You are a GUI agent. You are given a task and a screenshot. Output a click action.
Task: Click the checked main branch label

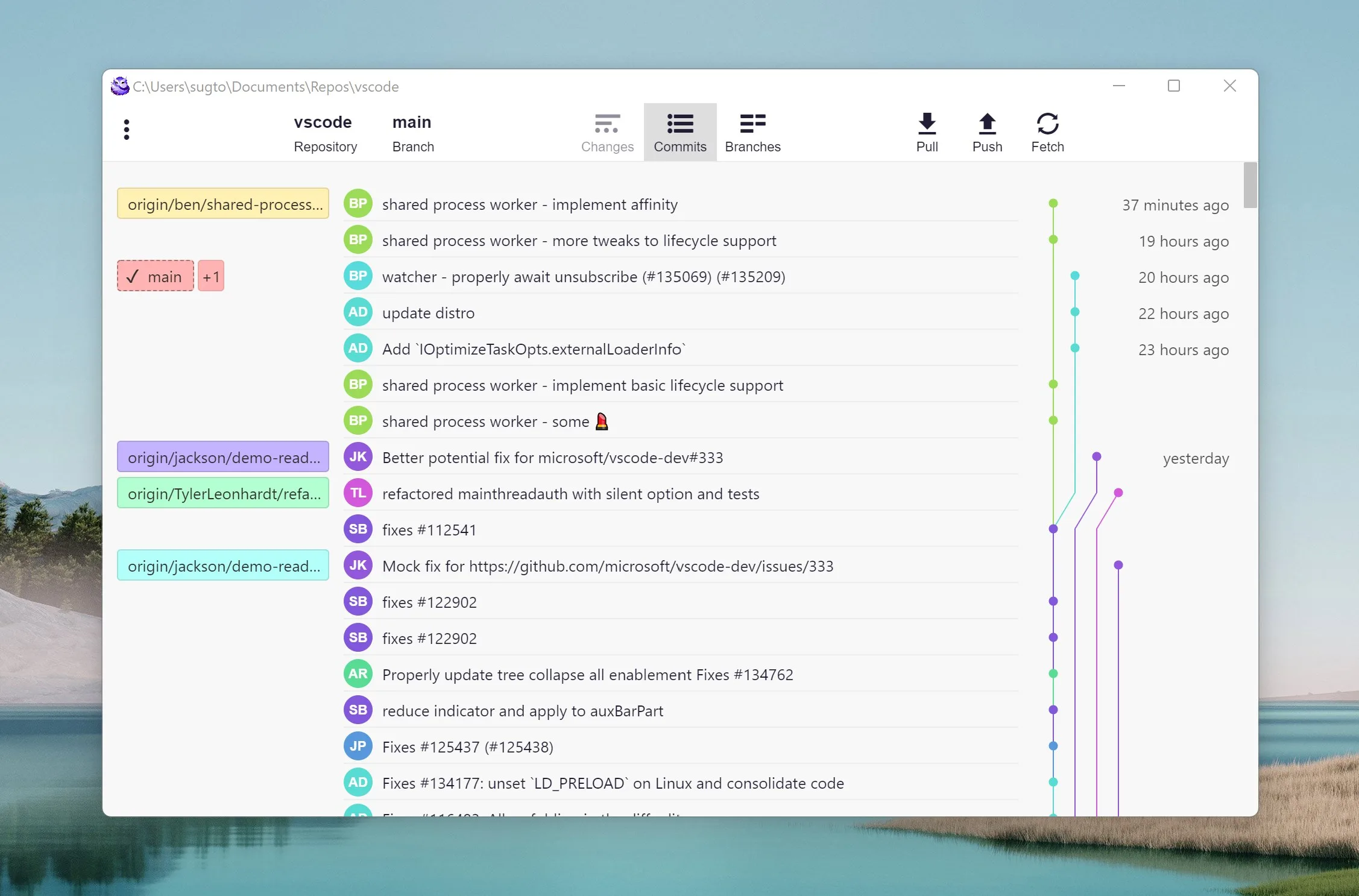pos(156,276)
